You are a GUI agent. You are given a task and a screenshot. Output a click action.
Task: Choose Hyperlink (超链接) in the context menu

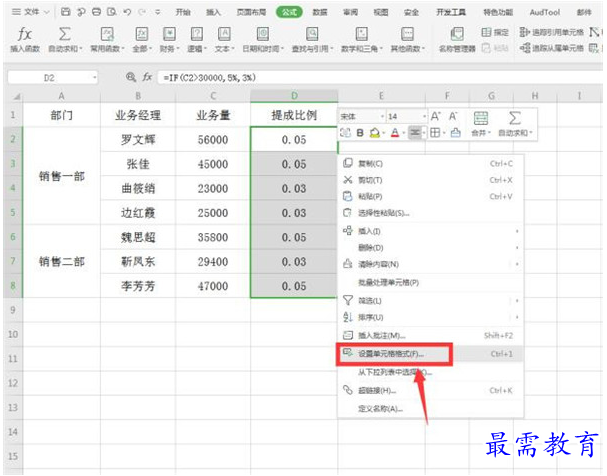[x=430, y=390]
